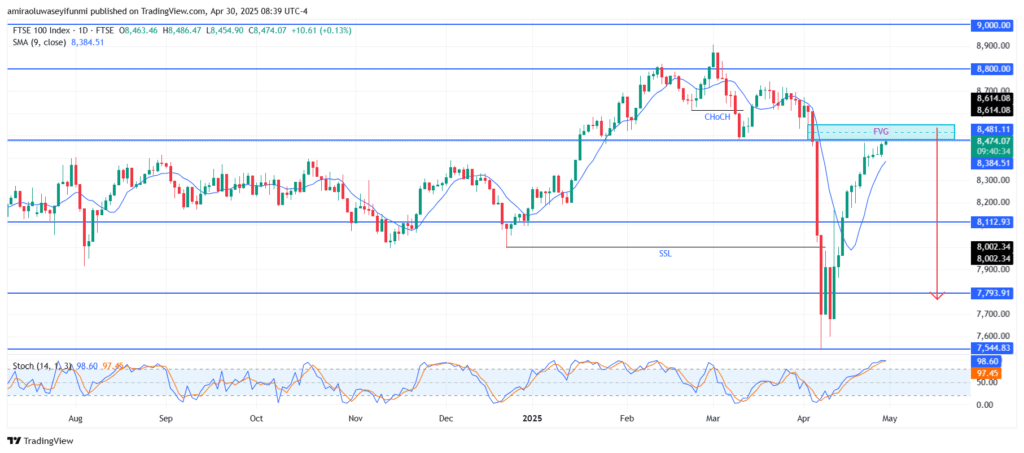The width and height of the screenshot is (1024, 453).
Task: Click the Oct label on time axis
Action: (256, 418)
